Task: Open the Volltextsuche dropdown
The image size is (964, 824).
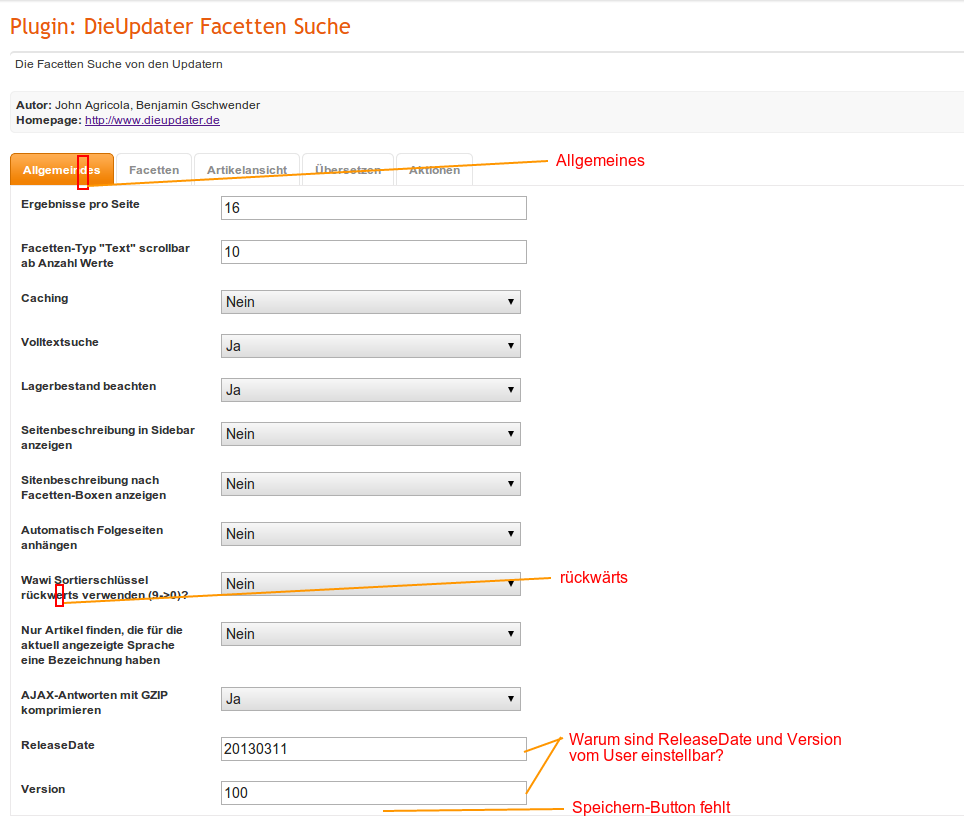Action: (371, 346)
